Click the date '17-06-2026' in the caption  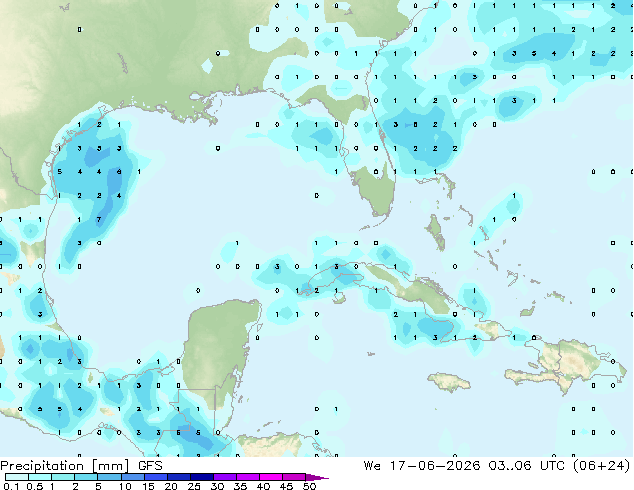click(x=435, y=466)
